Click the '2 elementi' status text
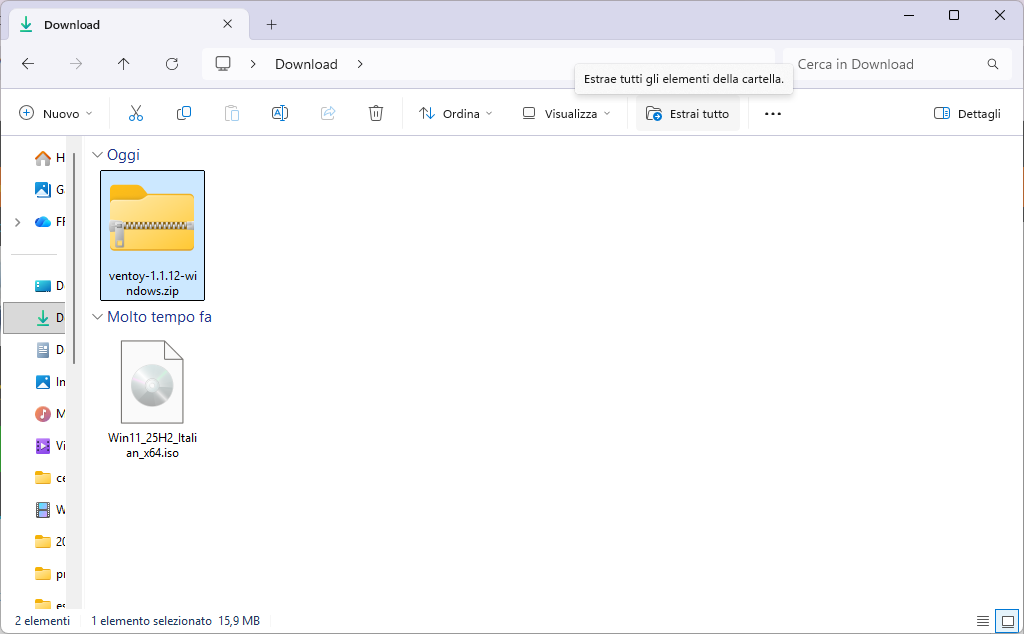This screenshot has width=1024, height=634. point(42,621)
